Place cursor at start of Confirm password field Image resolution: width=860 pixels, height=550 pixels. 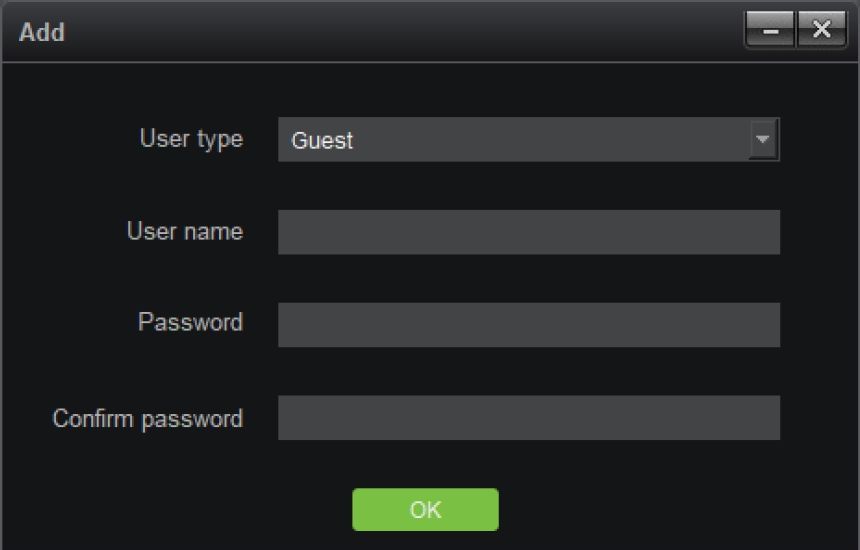pos(286,418)
